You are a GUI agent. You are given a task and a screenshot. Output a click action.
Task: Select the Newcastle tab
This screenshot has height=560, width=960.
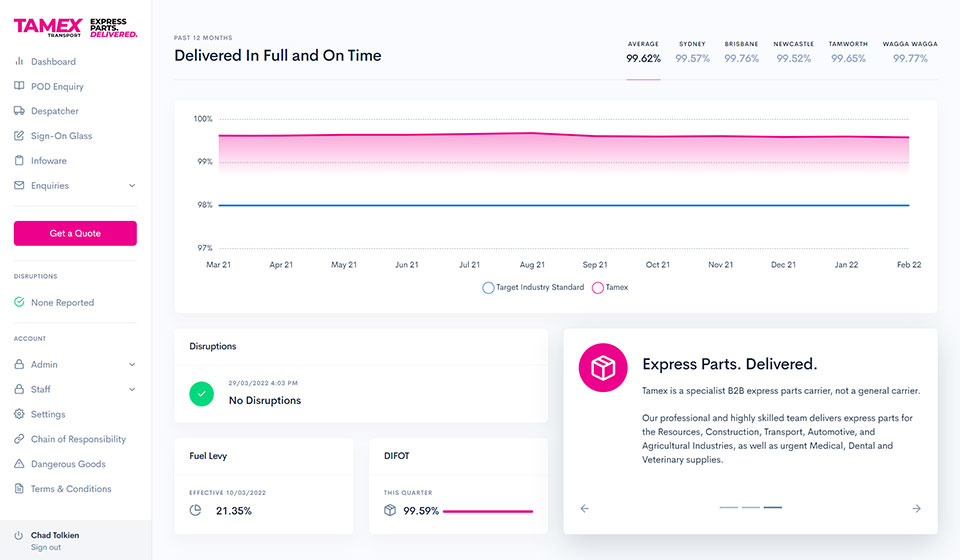click(793, 53)
